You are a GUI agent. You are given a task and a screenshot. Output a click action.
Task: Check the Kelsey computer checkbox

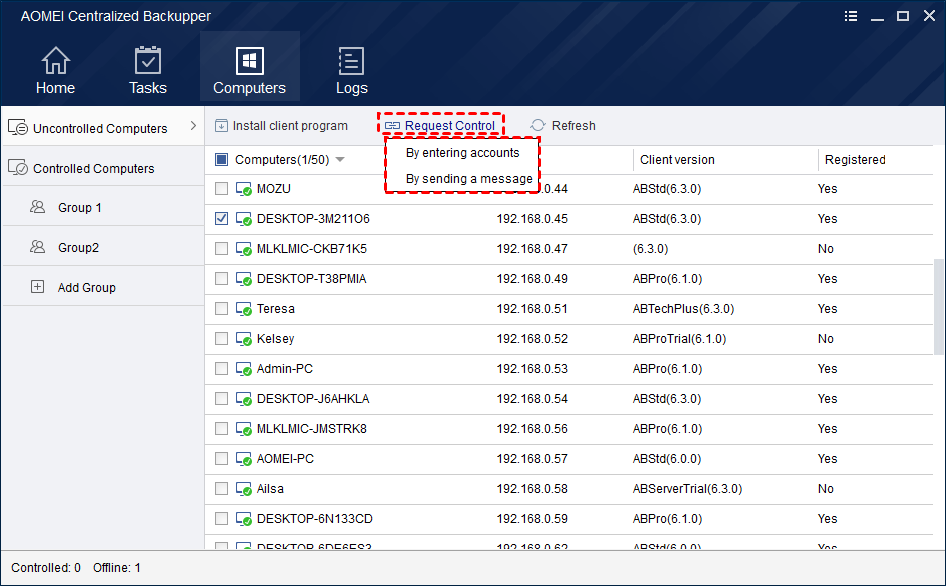click(221, 339)
